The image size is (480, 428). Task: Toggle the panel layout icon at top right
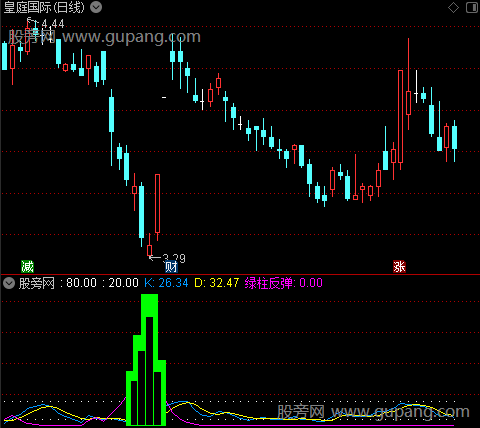click(x=472, y=7)
